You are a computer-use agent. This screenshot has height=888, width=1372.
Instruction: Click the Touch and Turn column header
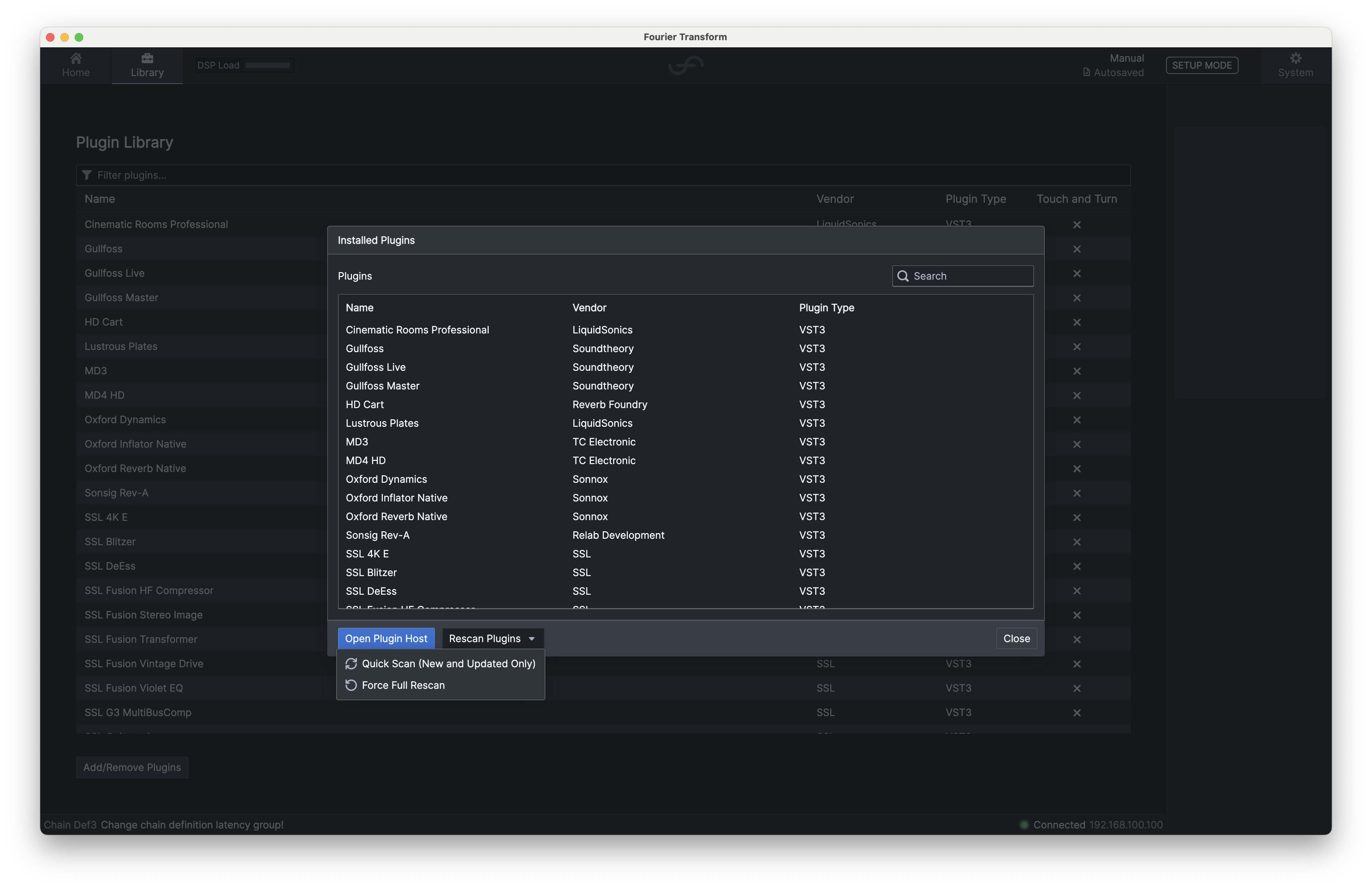1076,199
